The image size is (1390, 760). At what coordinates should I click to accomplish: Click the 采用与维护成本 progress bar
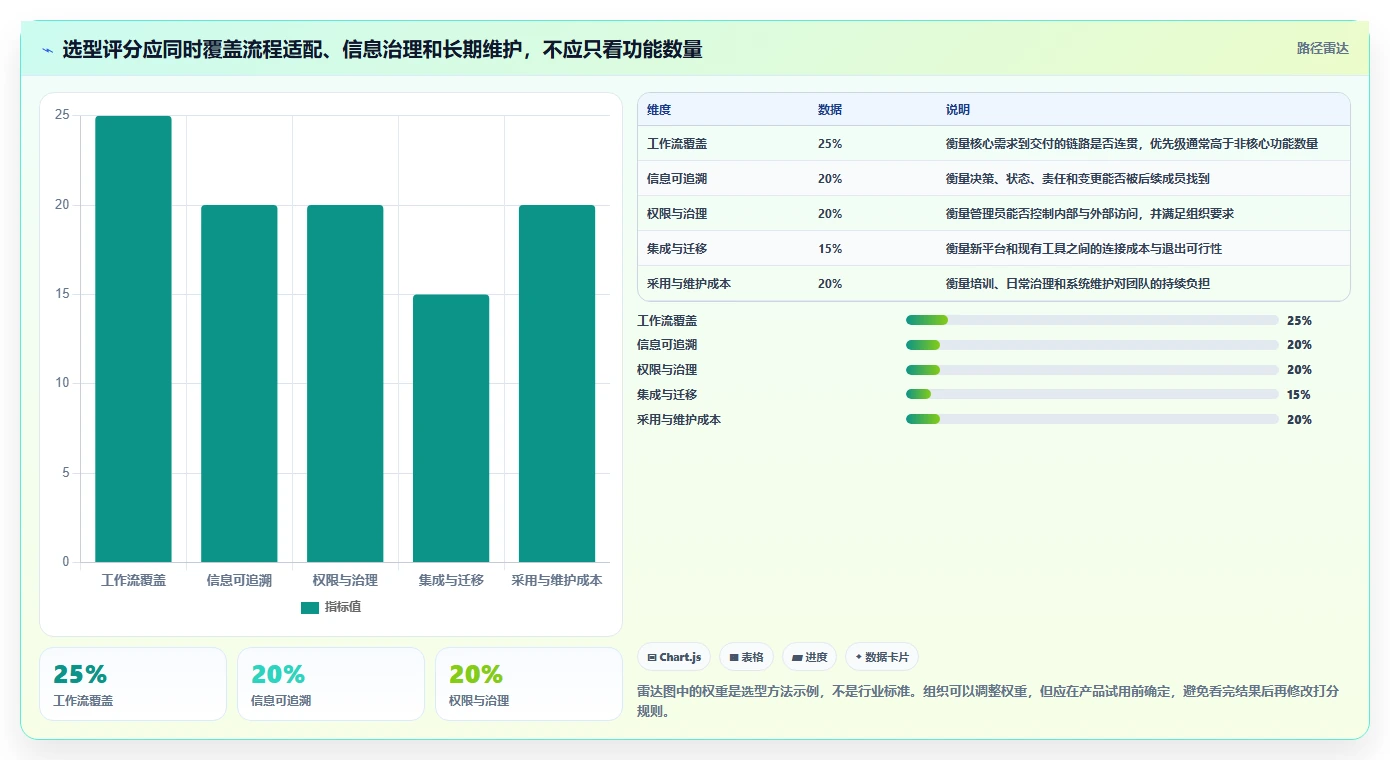(x=1092, y=420)
